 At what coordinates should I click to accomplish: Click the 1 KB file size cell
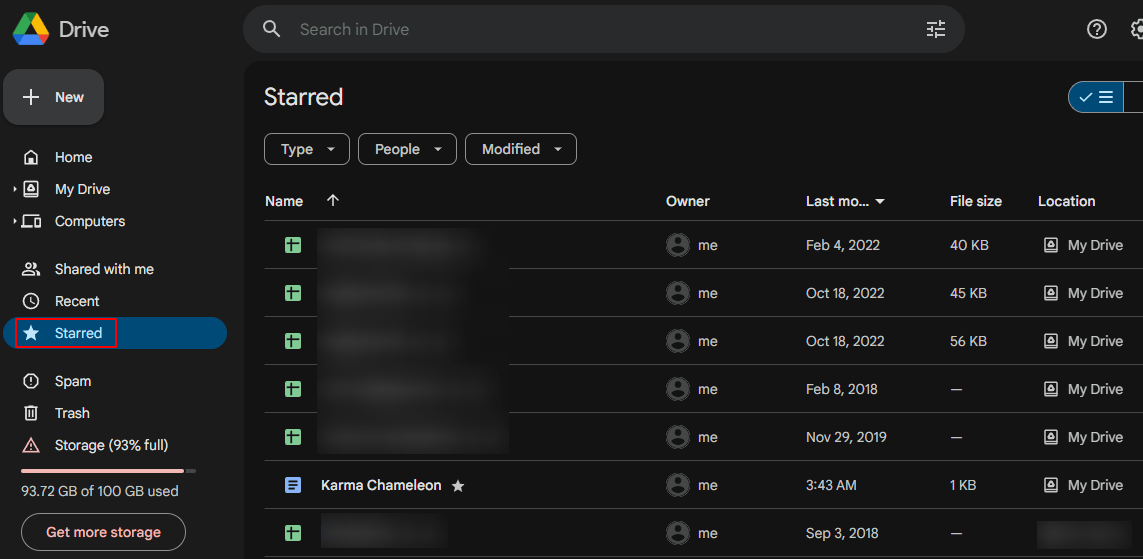coord(965,485)
